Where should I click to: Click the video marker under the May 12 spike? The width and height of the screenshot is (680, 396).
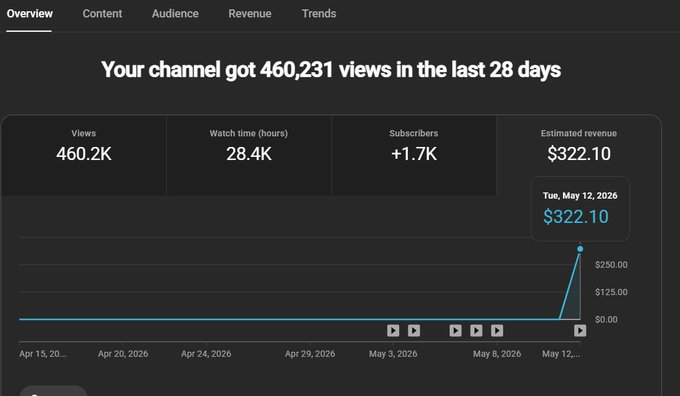[580, 331]
